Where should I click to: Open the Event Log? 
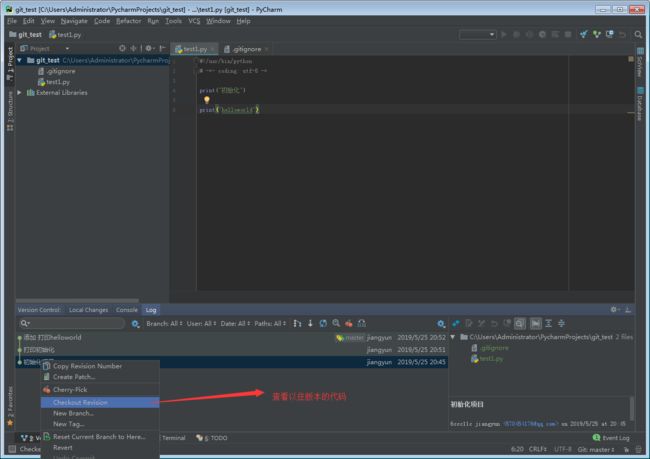pyautogui.click(x=611, y=438)
